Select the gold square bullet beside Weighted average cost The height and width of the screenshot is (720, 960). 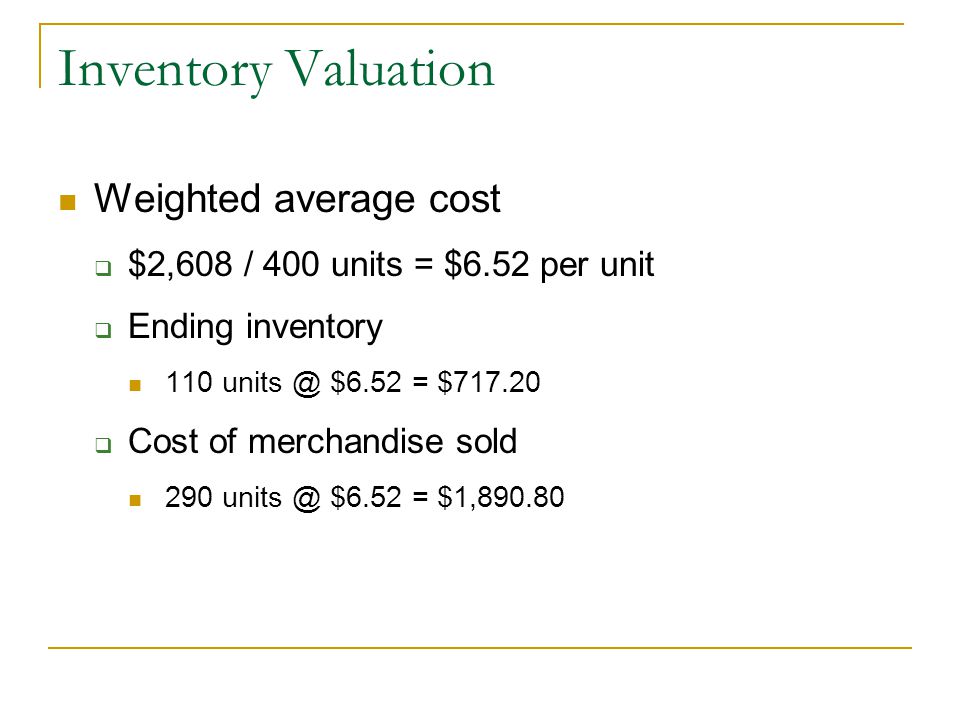[67, 202]
